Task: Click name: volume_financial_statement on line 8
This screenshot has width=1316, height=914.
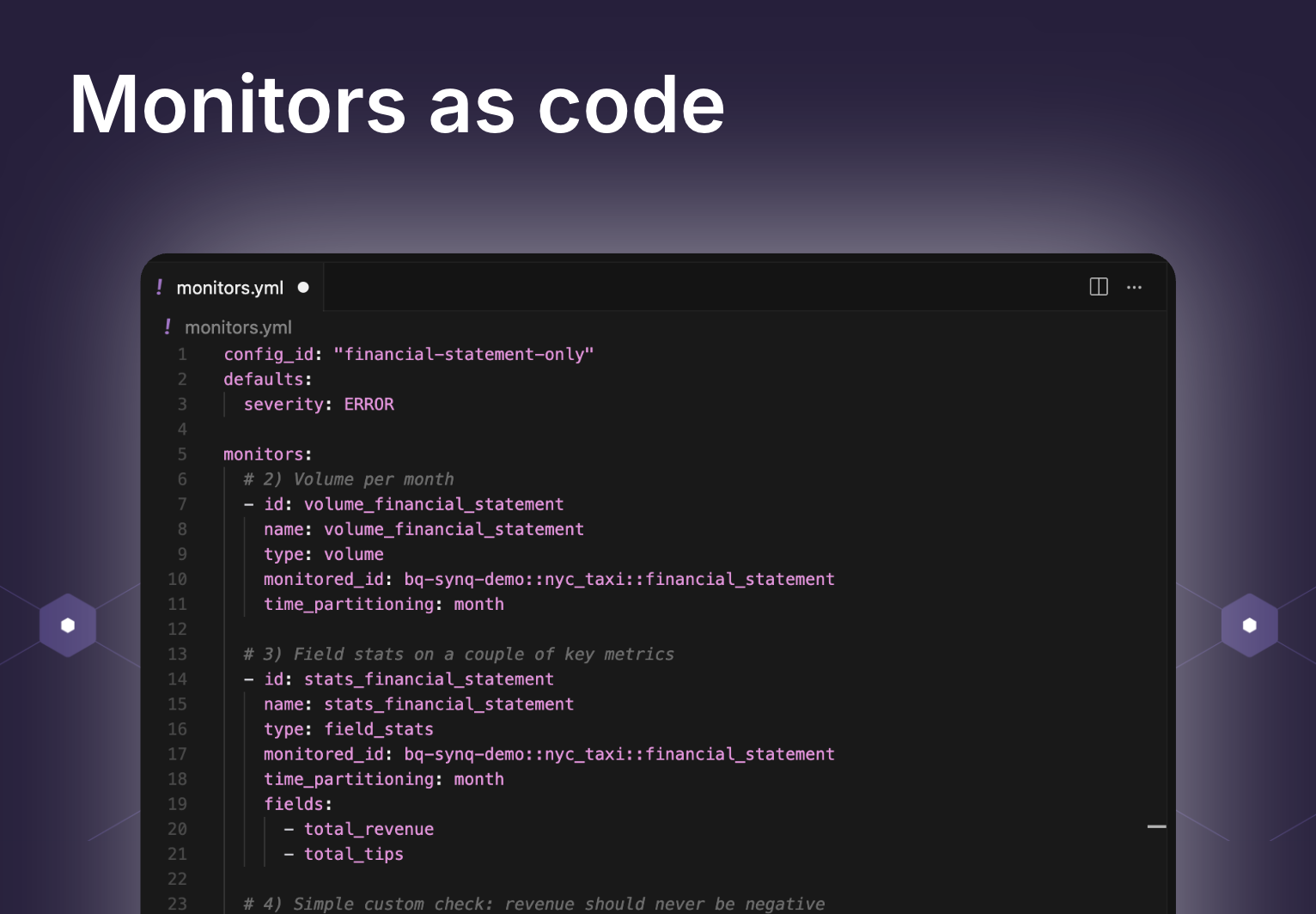Action: (x=424, y=528)
